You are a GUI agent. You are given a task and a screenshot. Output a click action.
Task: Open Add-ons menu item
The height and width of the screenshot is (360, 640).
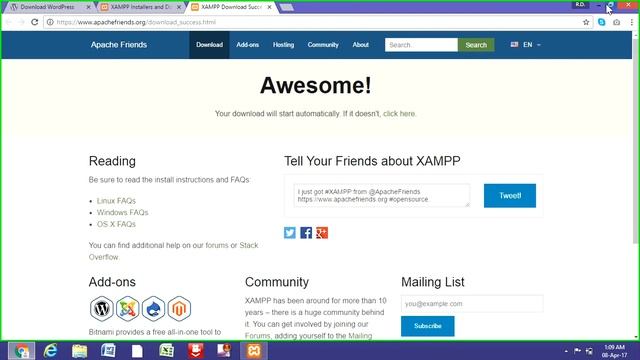coord(247,45)
